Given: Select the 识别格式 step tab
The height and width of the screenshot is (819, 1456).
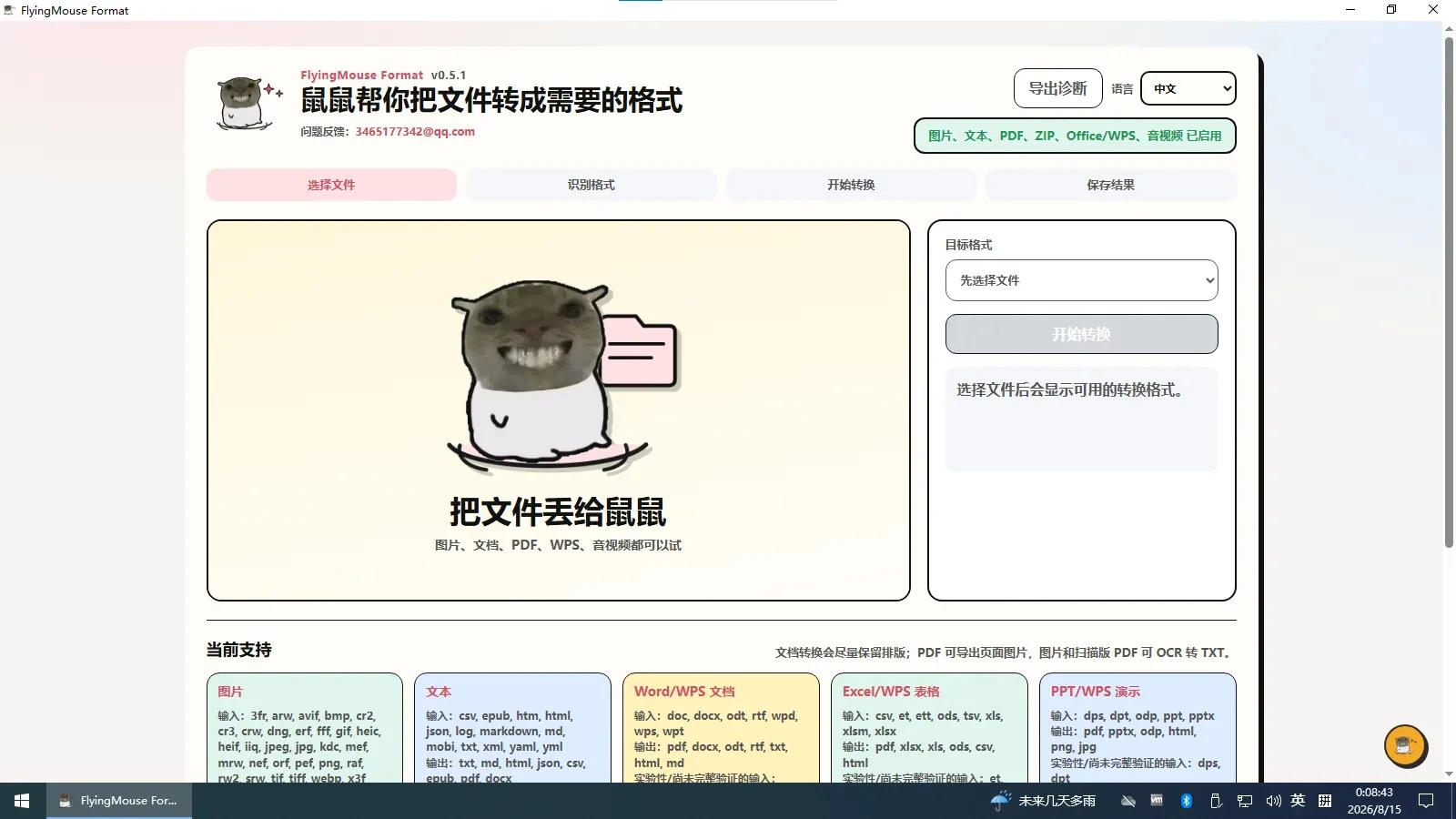Looking at the screenshot, I should tap(591, 185).
